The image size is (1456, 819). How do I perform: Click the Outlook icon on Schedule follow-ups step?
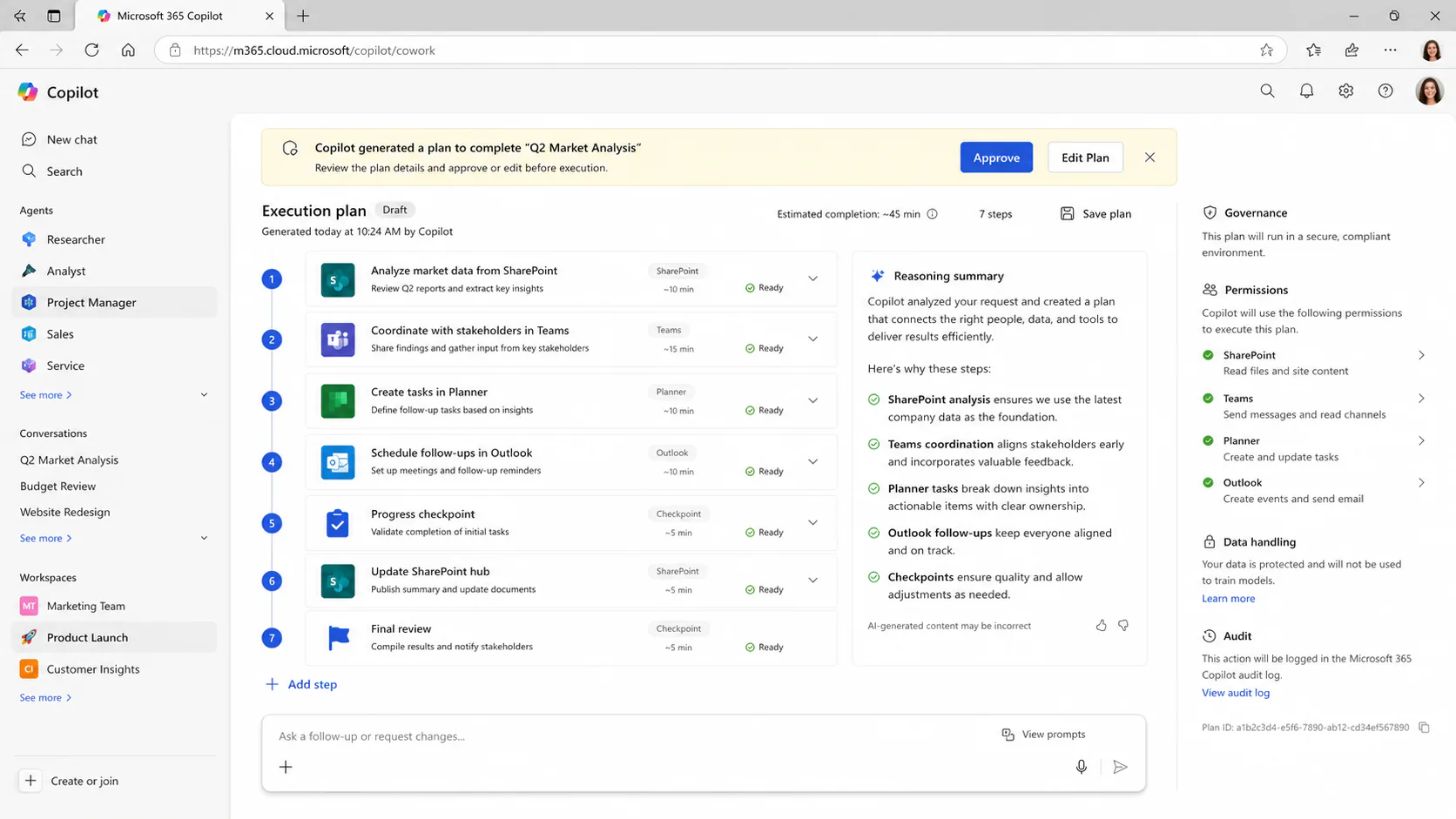click(338, 462)
